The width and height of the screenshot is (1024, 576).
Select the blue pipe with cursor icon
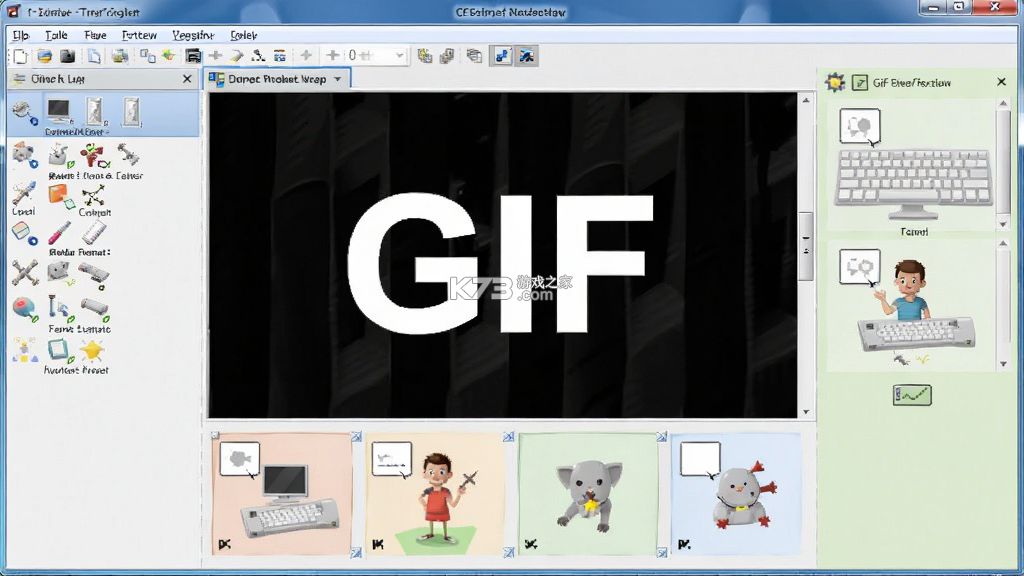tap(60, 308)
